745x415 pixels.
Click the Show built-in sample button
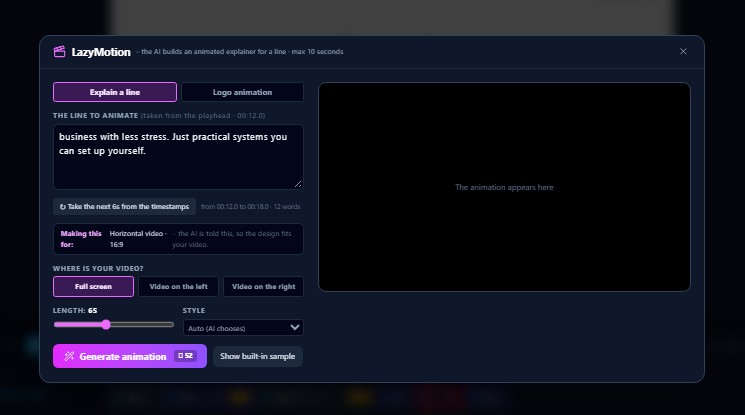[258, 356]
